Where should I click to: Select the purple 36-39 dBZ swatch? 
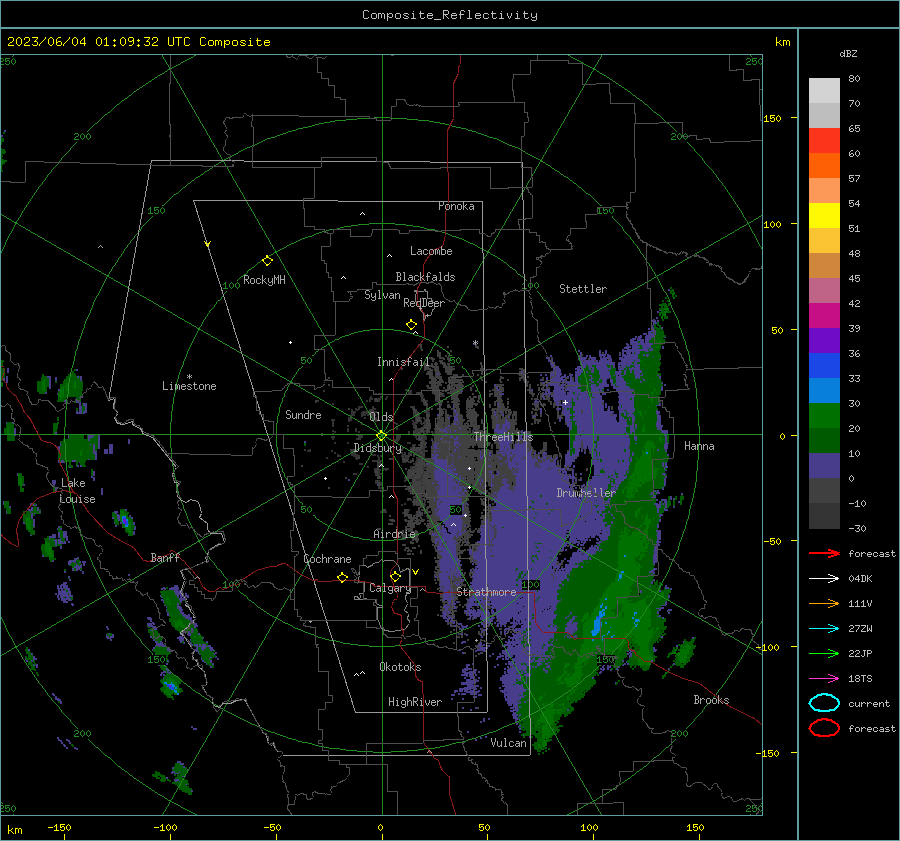tap(824, 341)
